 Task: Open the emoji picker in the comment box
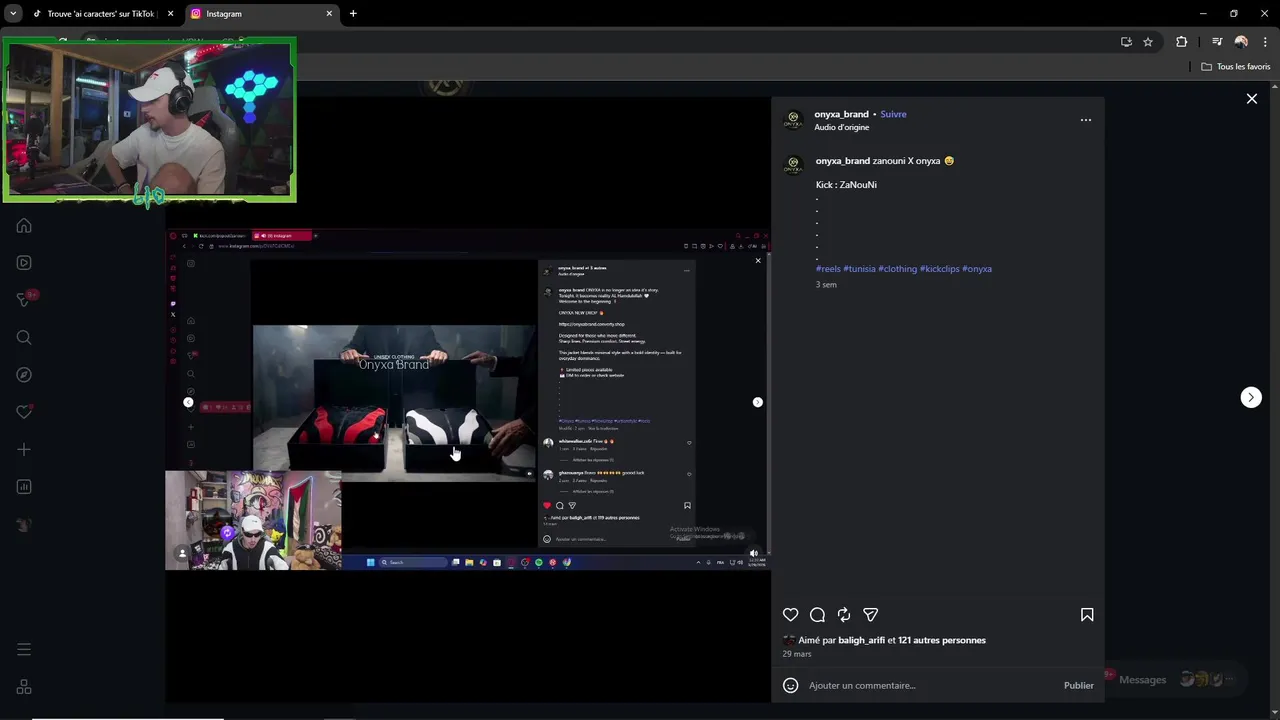tap(791, 685)
